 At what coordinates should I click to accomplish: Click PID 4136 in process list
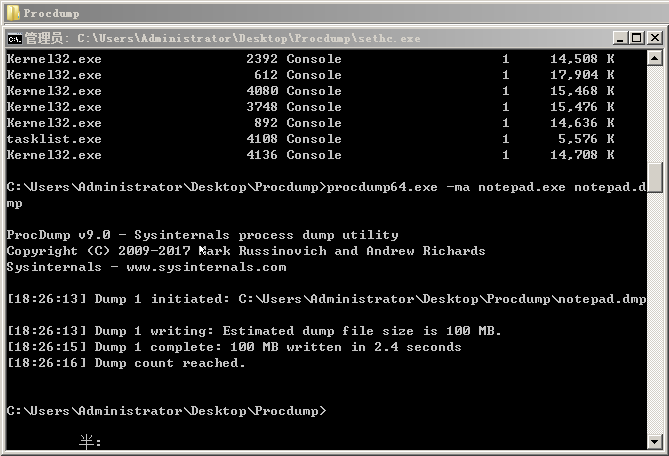262,154
